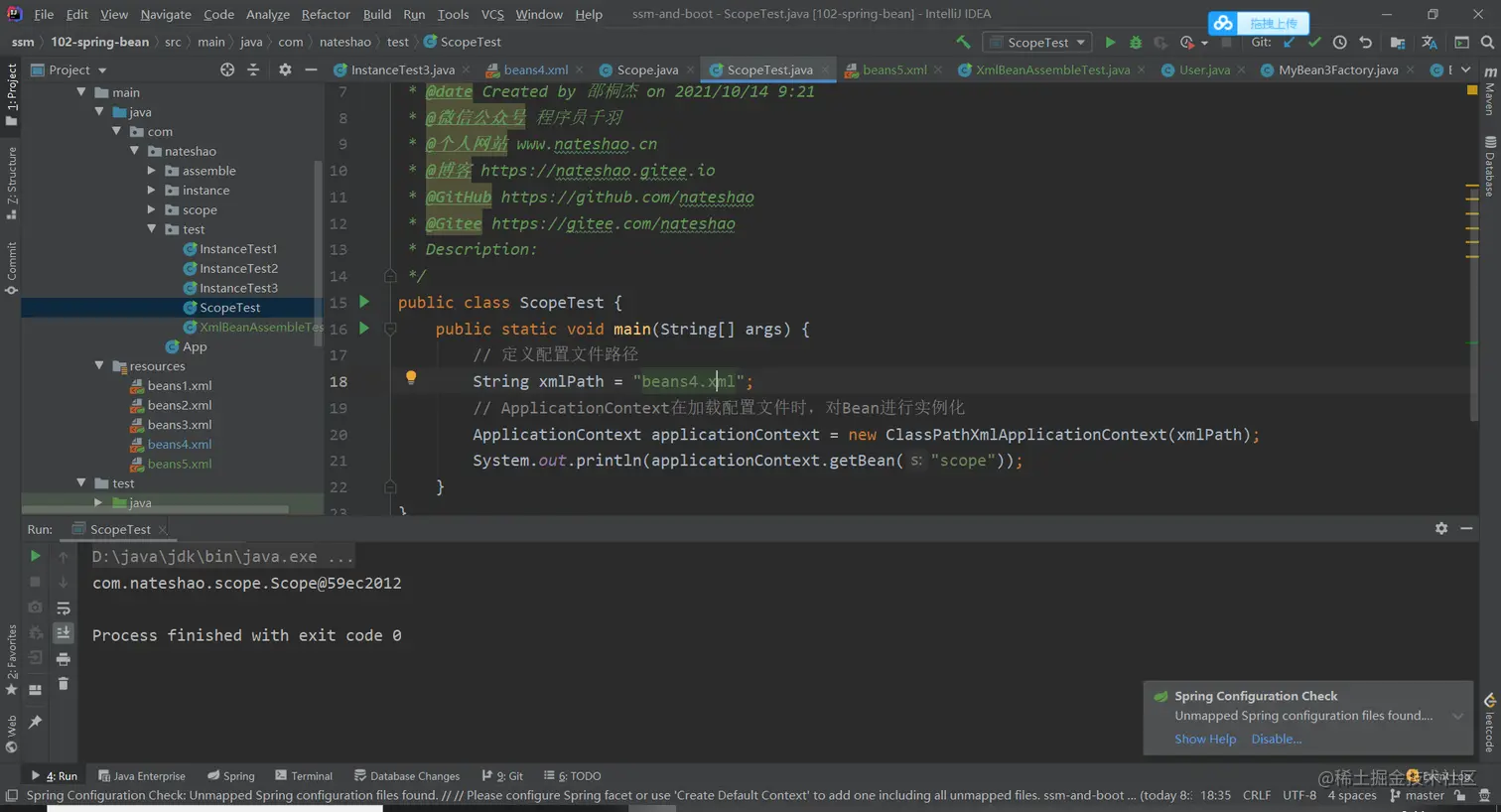This screenshot has width=1501, height=812.
Task: Open Project panel gear settings
Action: click(285, 69)
